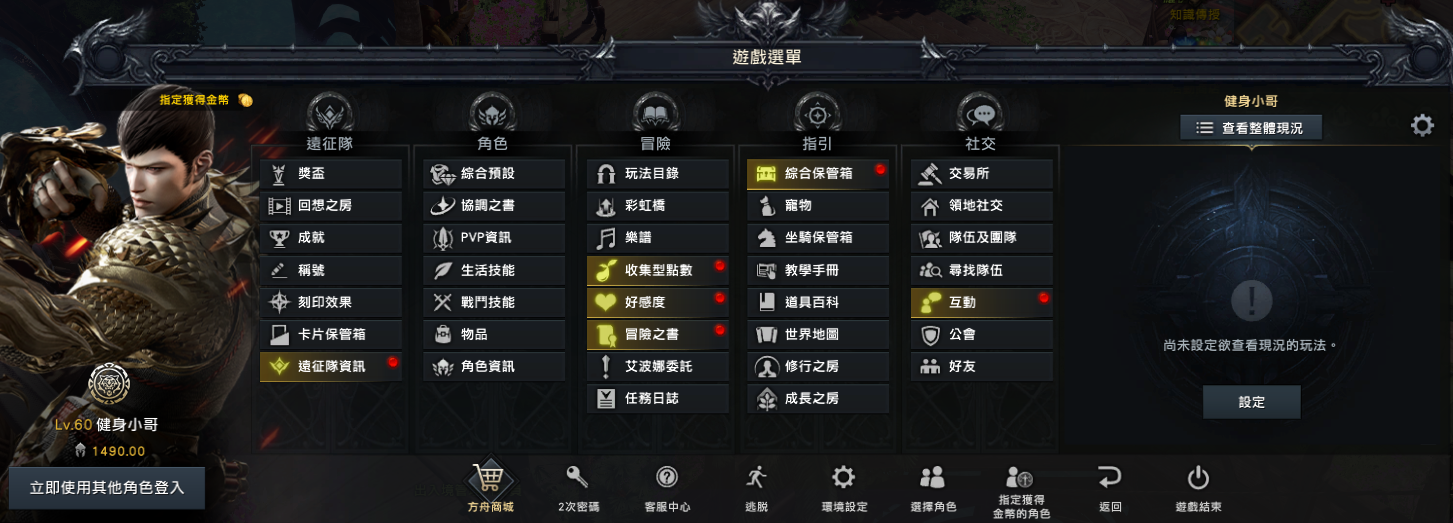
Task: Click the 指定獲得金幣的角色 icon
Action: coord(1020,477)
